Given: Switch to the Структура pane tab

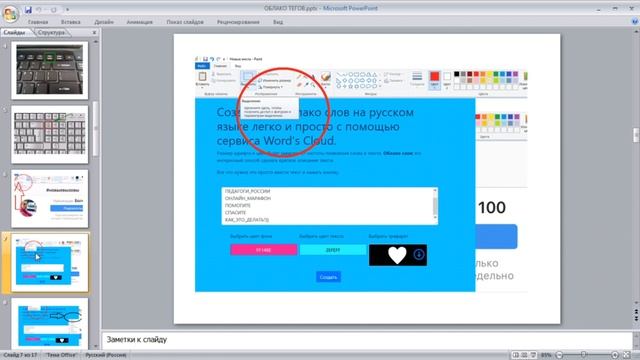Looking at the screenshot, I should [51, 32].
